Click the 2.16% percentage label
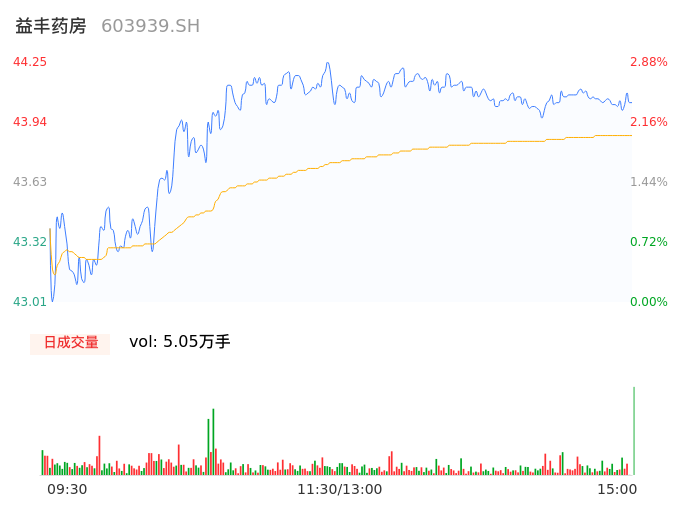 [649, 122]
